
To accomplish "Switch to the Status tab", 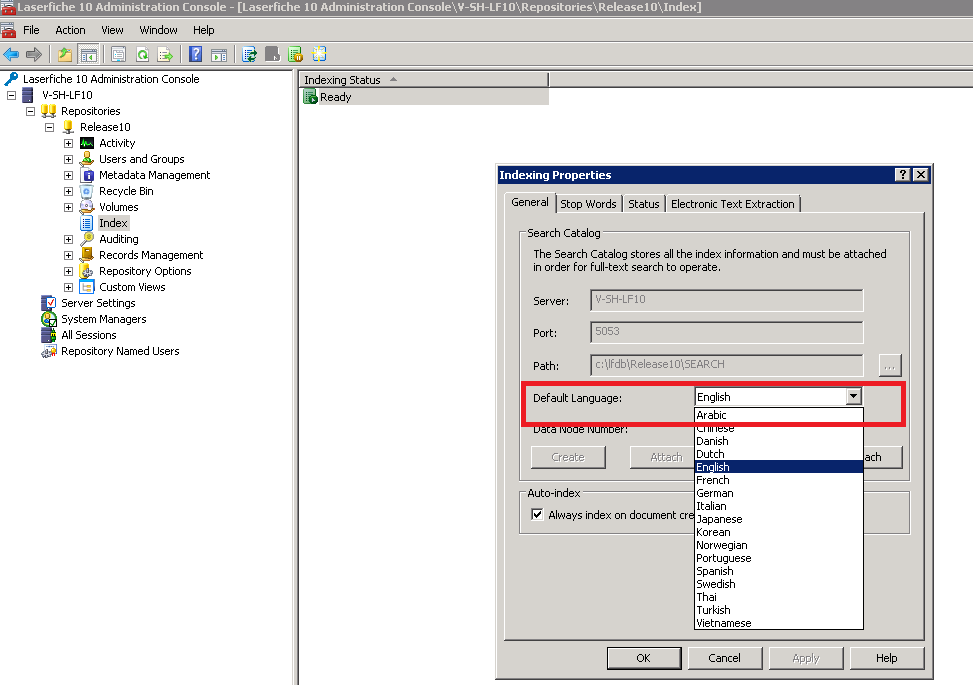I will point(643,204).
